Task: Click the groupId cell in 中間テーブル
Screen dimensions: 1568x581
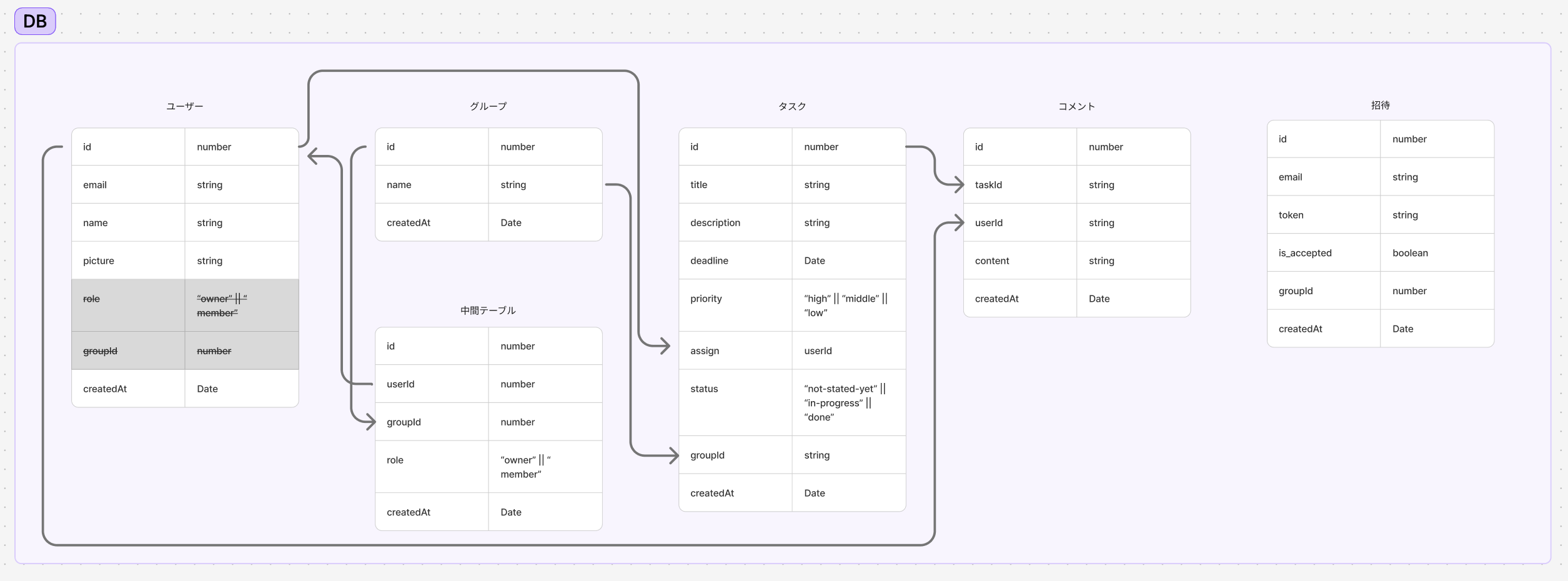Action: pos(432,422)
